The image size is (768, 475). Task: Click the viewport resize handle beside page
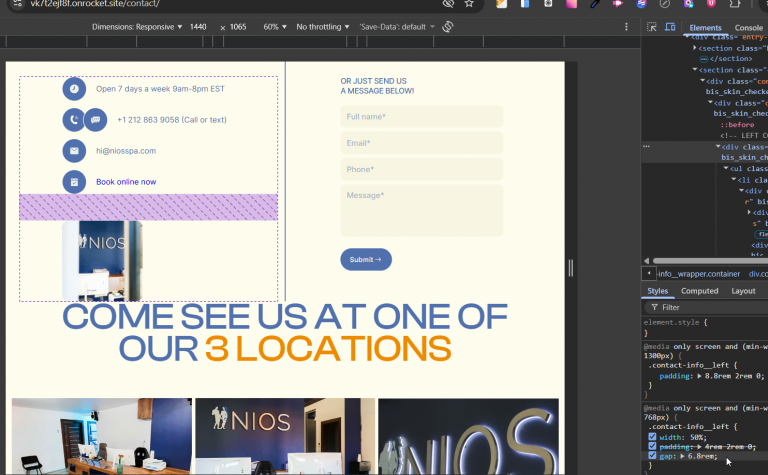point(570,268)
